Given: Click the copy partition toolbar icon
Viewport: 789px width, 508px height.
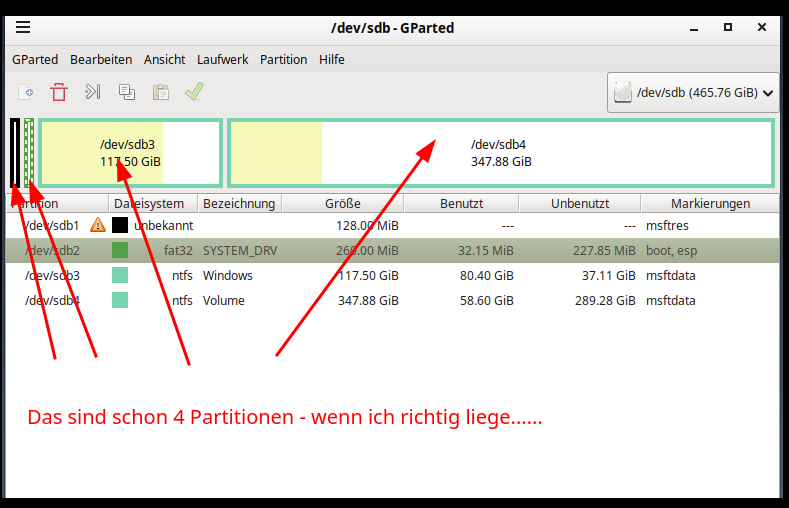Looking at the screenshot, I should pos(127,92).
